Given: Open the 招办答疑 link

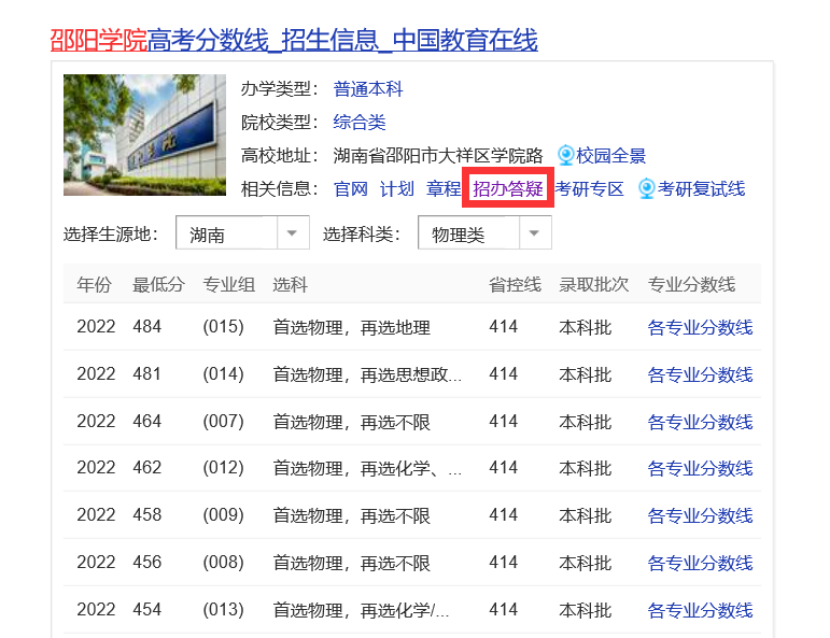Looking at the screenshot, I should (508, 189).
